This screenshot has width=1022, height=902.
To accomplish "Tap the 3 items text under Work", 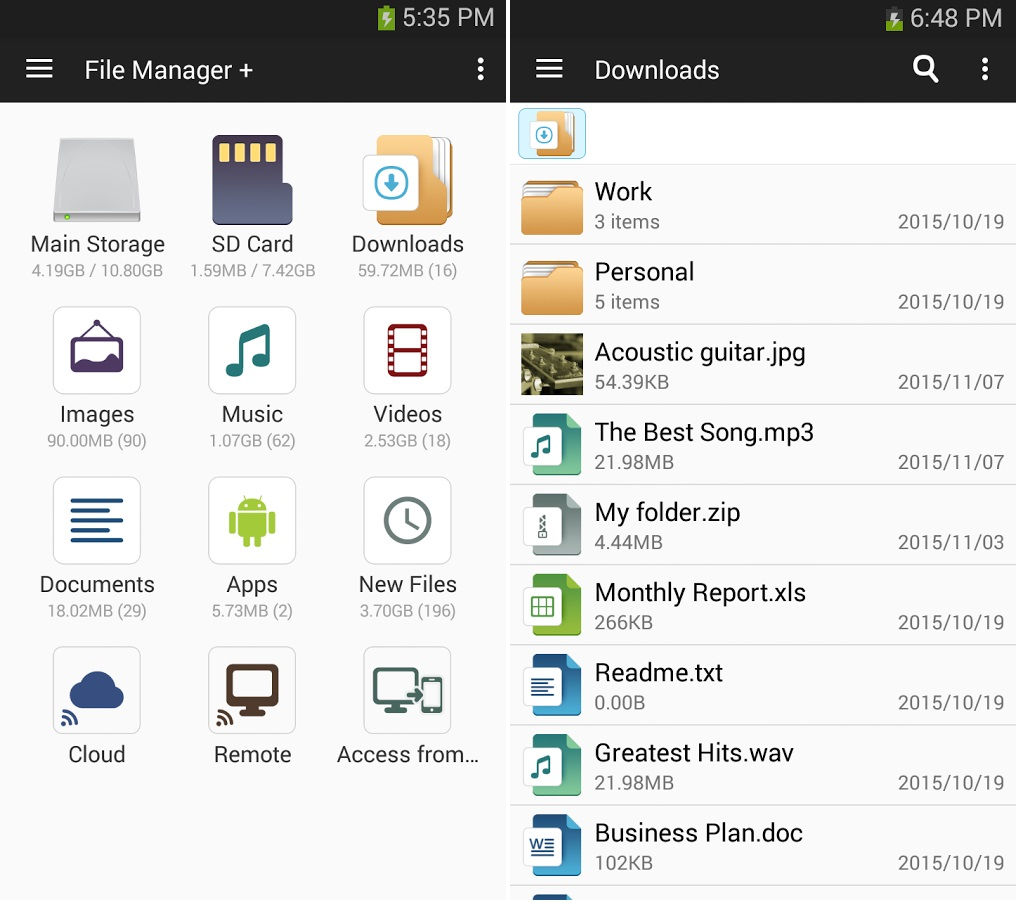I will (x=627, y=222).
